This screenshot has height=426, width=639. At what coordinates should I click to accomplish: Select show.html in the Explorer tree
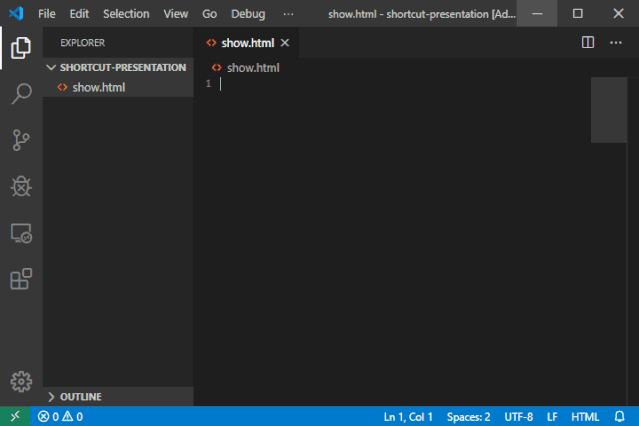pos(118,87)
